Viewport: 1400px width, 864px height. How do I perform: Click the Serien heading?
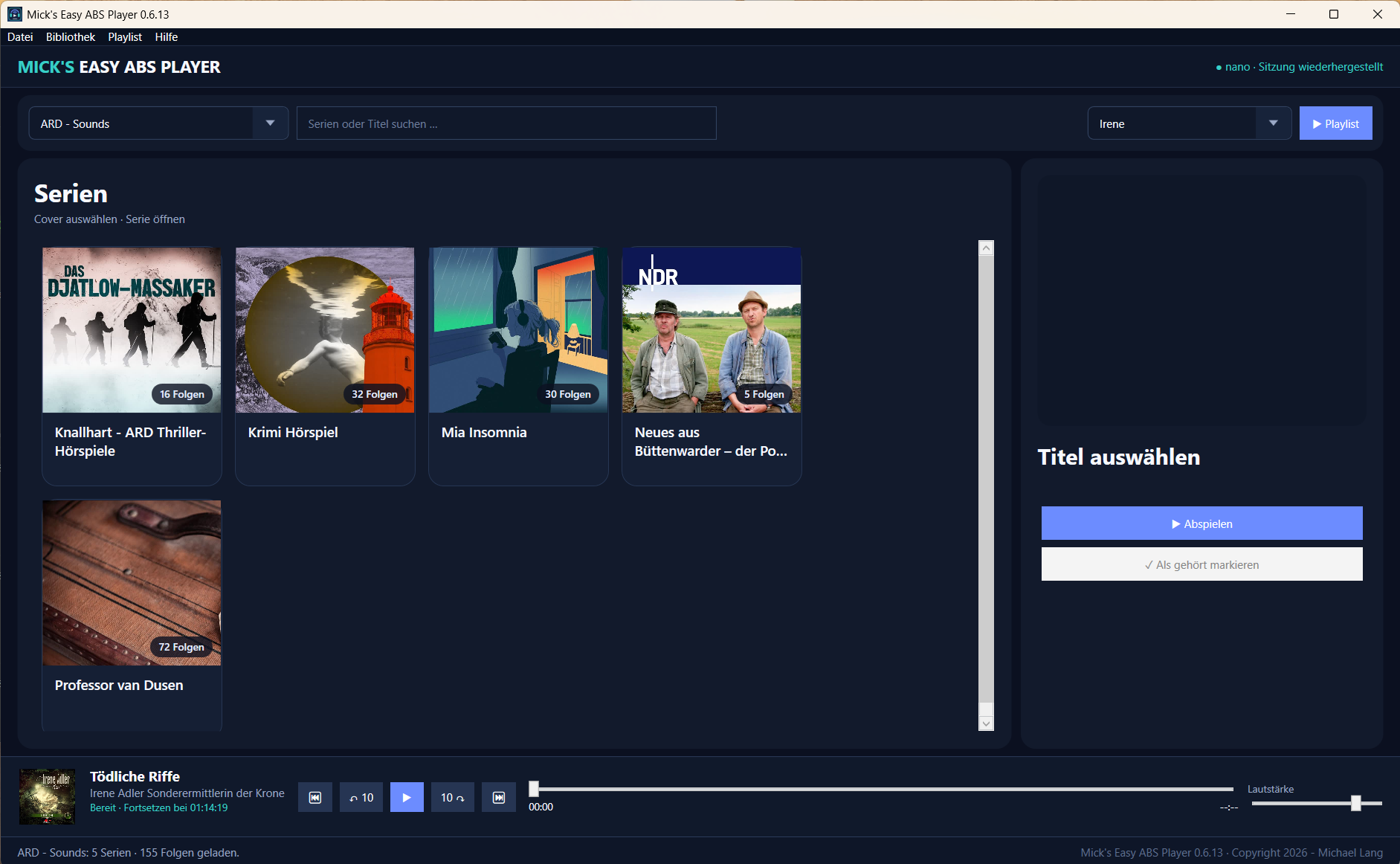pyautogui.click(x=71, y=193)
